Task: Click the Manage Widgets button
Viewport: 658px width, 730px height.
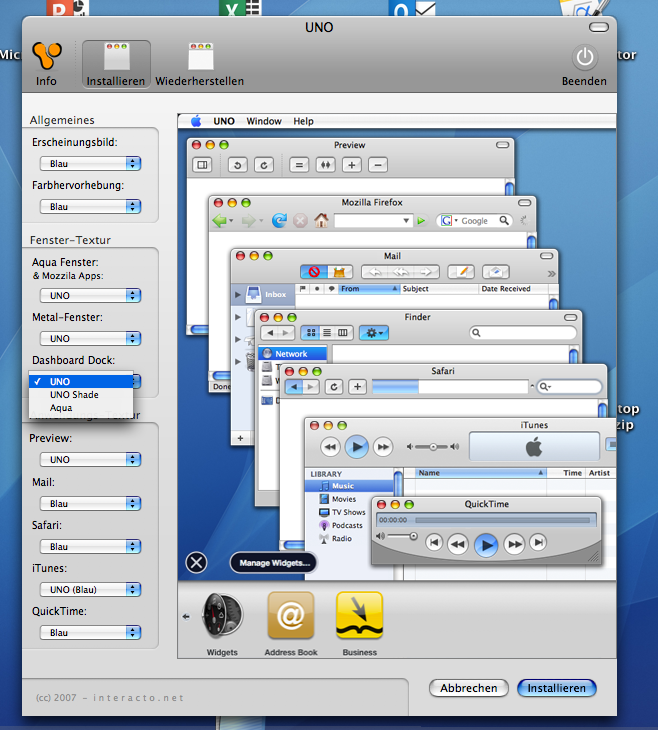Action: pos(274,563)
